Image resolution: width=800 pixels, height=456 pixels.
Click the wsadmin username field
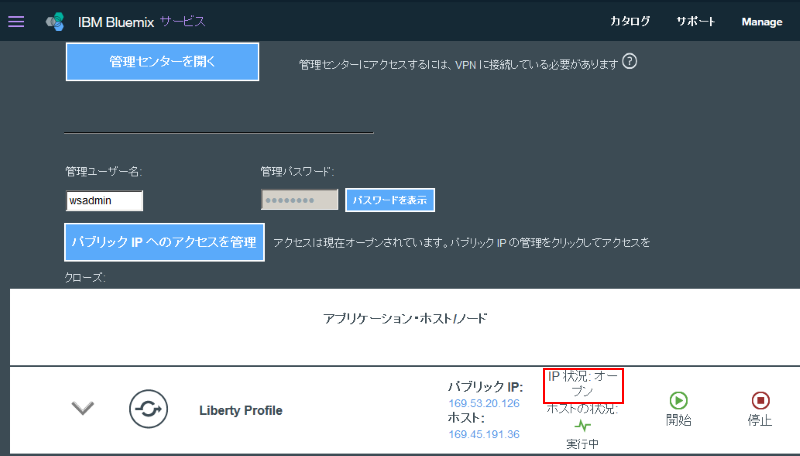coord(105,200)
